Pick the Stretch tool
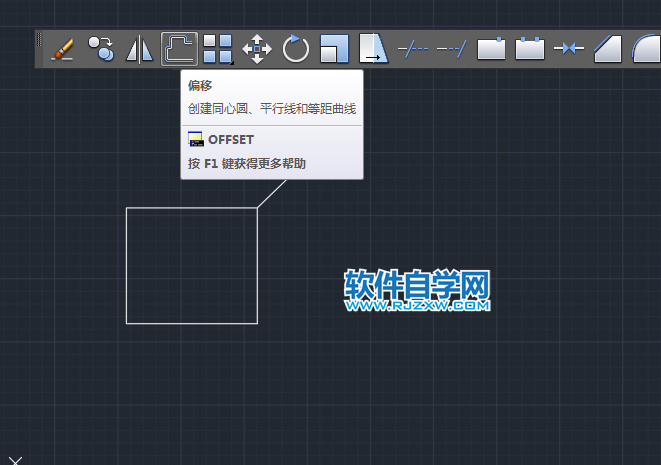The height and width of the screenshot is (465, 661). pos(373,48)
